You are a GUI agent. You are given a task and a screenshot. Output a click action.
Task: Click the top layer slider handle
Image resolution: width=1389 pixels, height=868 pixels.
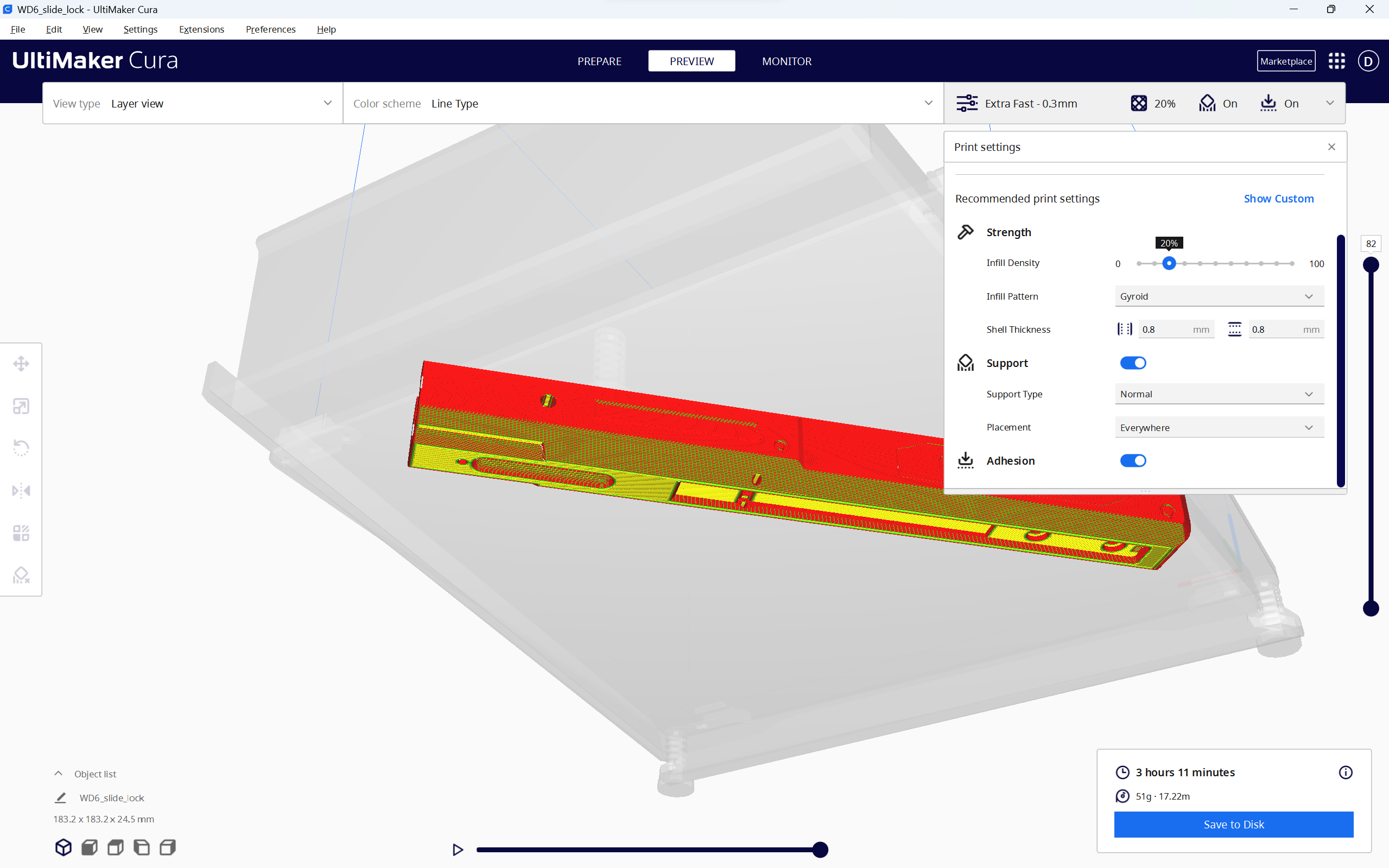pyautogui.click(x=1371, y=265)
